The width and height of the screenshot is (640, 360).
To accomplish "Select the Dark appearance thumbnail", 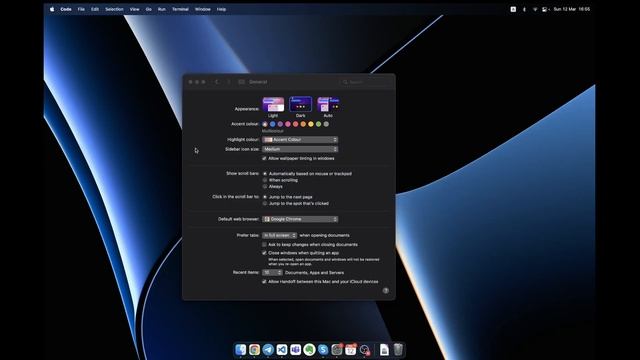I will pos(300,104).
